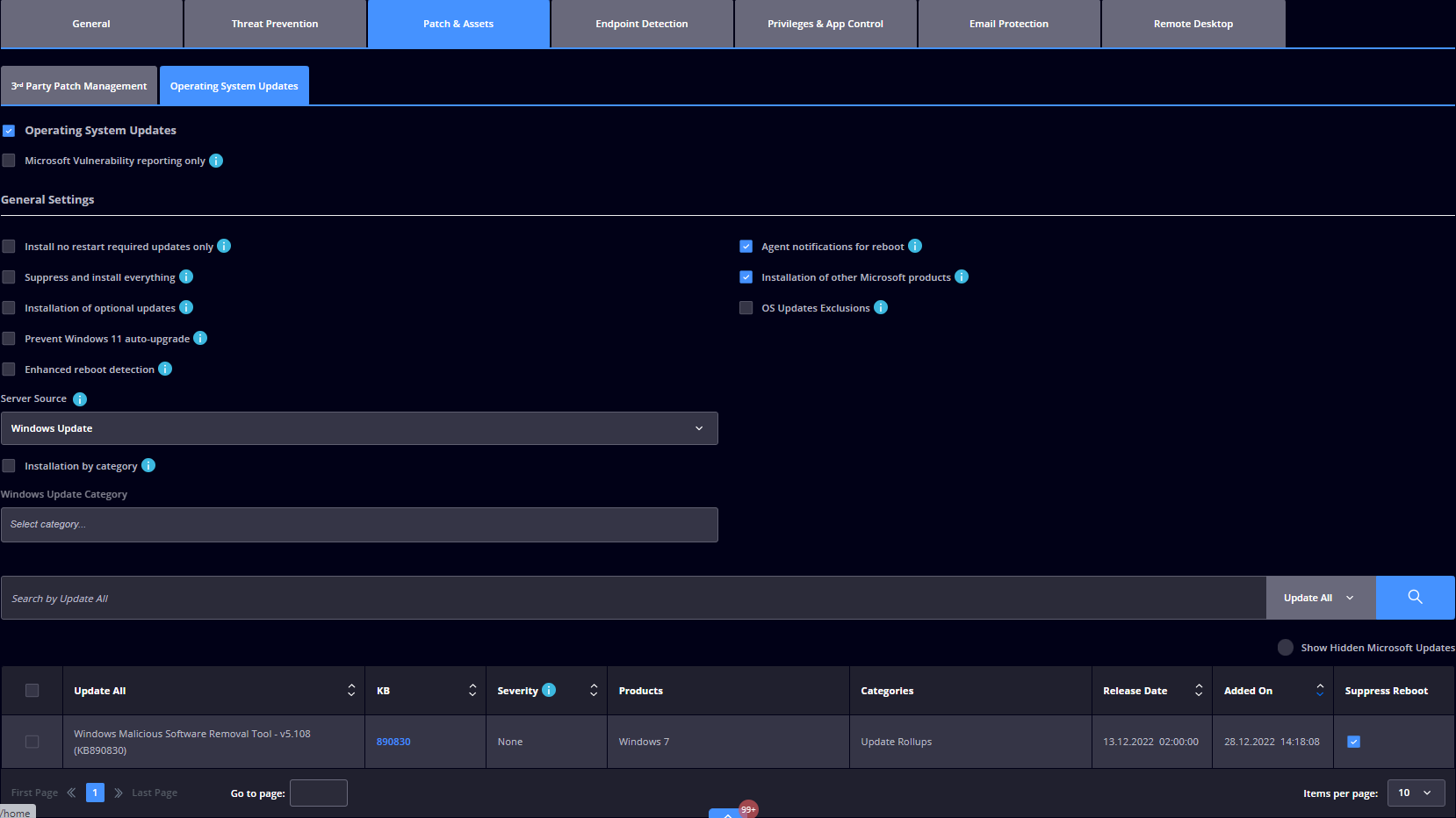Change Items per page dropdown
1456x818 pixels.
1416,793
